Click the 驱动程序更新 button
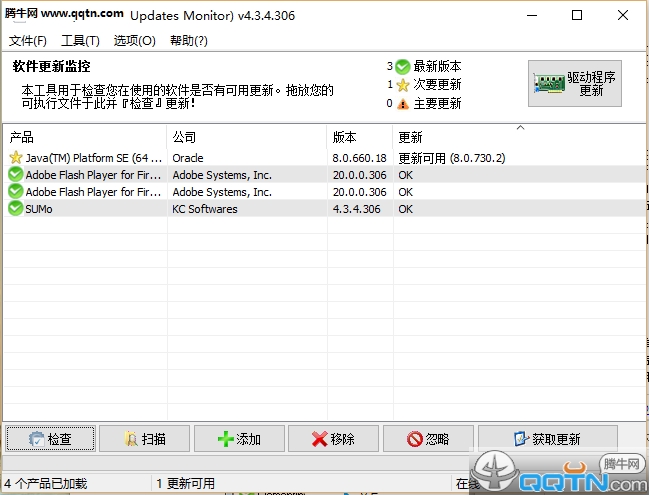This screenshot has width=649, height=495. (x=574, y=84)
